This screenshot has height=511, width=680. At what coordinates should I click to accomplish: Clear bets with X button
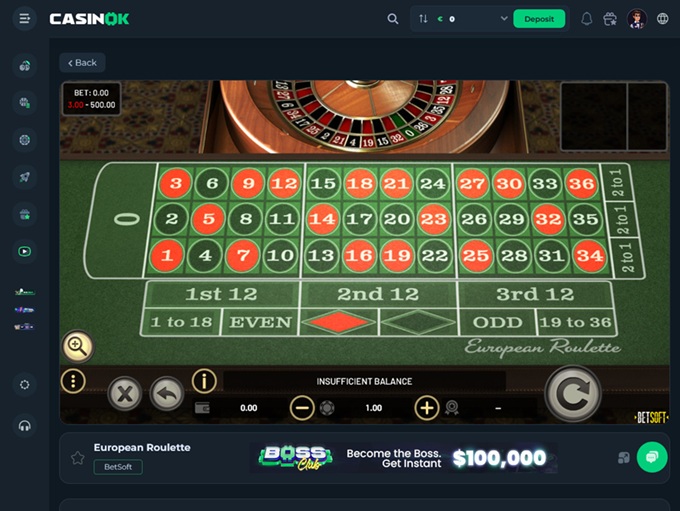tap(125, 394)
